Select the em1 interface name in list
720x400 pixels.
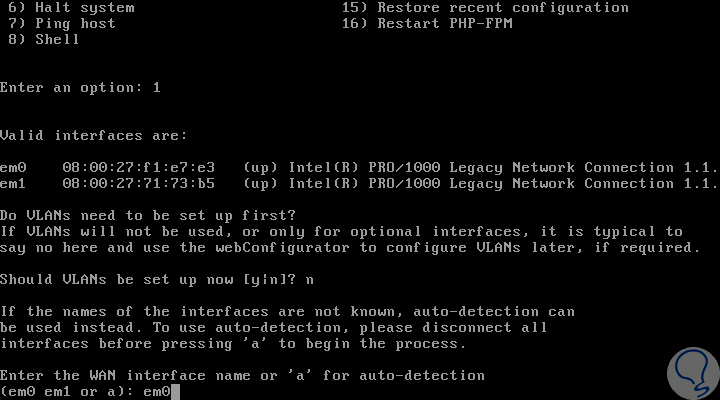14,184
